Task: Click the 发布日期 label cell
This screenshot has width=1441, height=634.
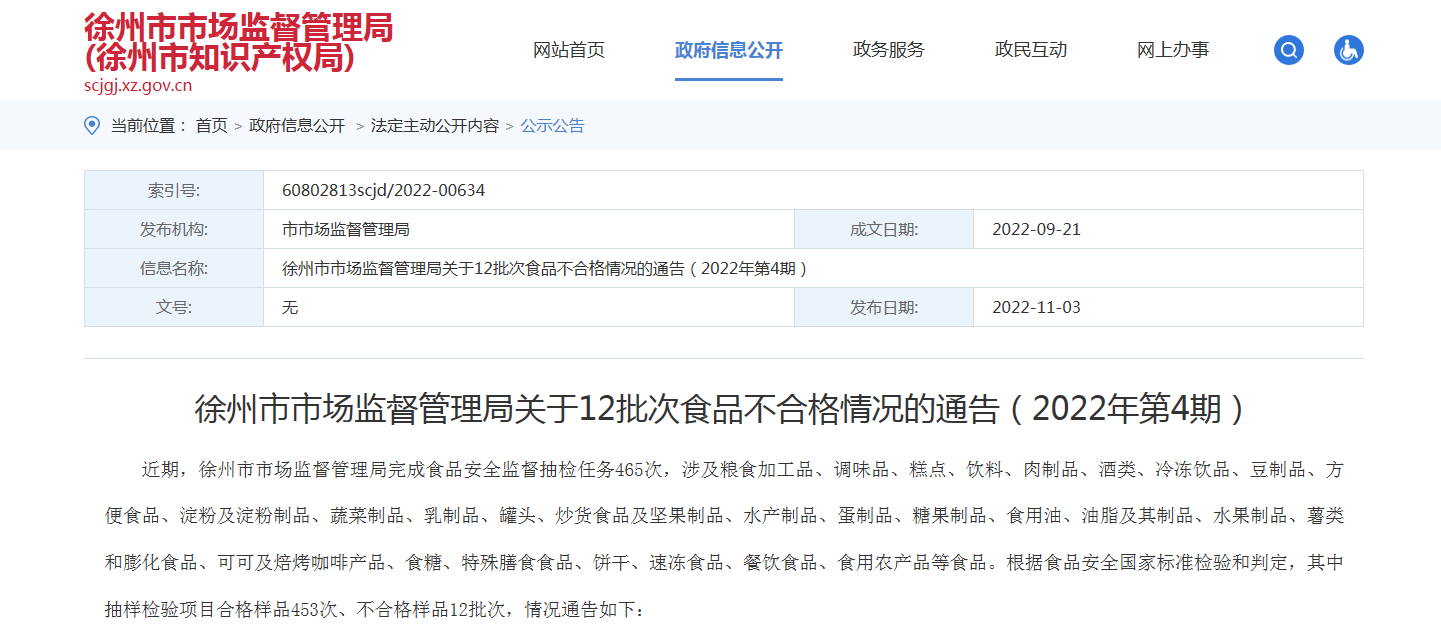Action: 884,307
